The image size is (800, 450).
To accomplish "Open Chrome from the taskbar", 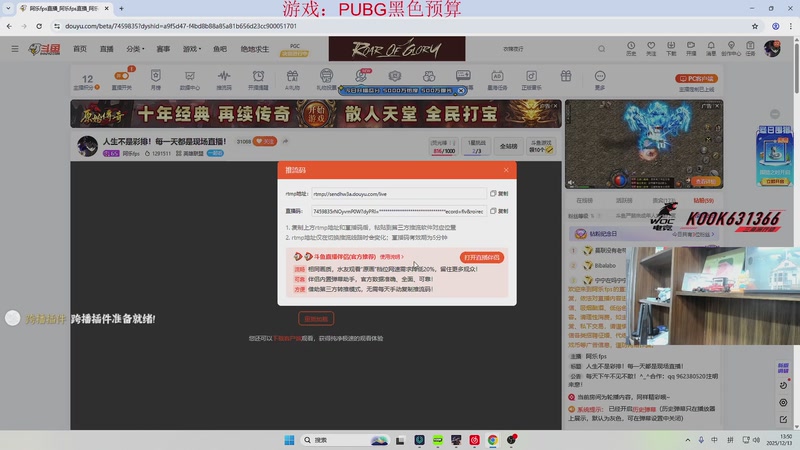I will pos(492,440).
